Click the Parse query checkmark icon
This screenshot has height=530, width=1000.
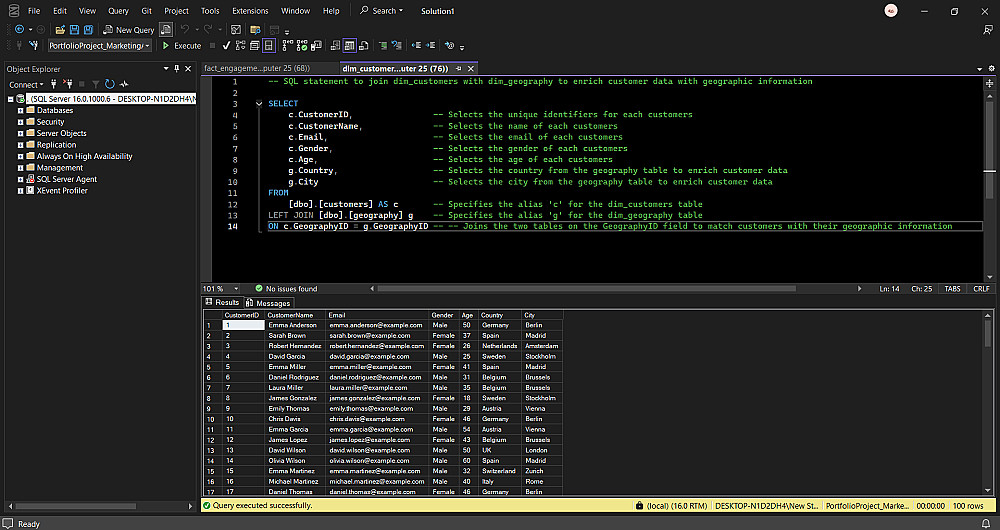tap(226, 46)
